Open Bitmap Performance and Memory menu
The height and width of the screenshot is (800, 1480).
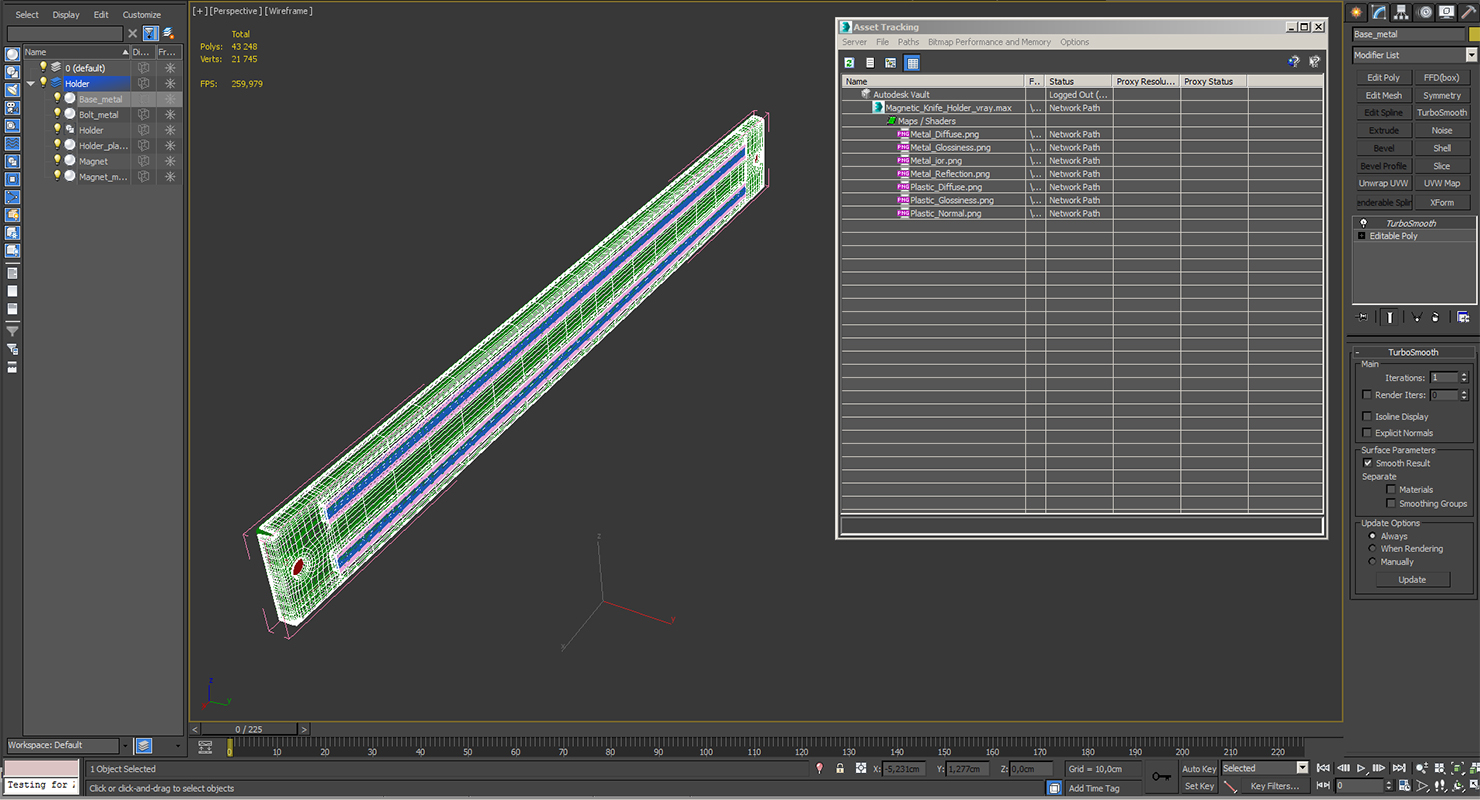[x=989, y=42]
